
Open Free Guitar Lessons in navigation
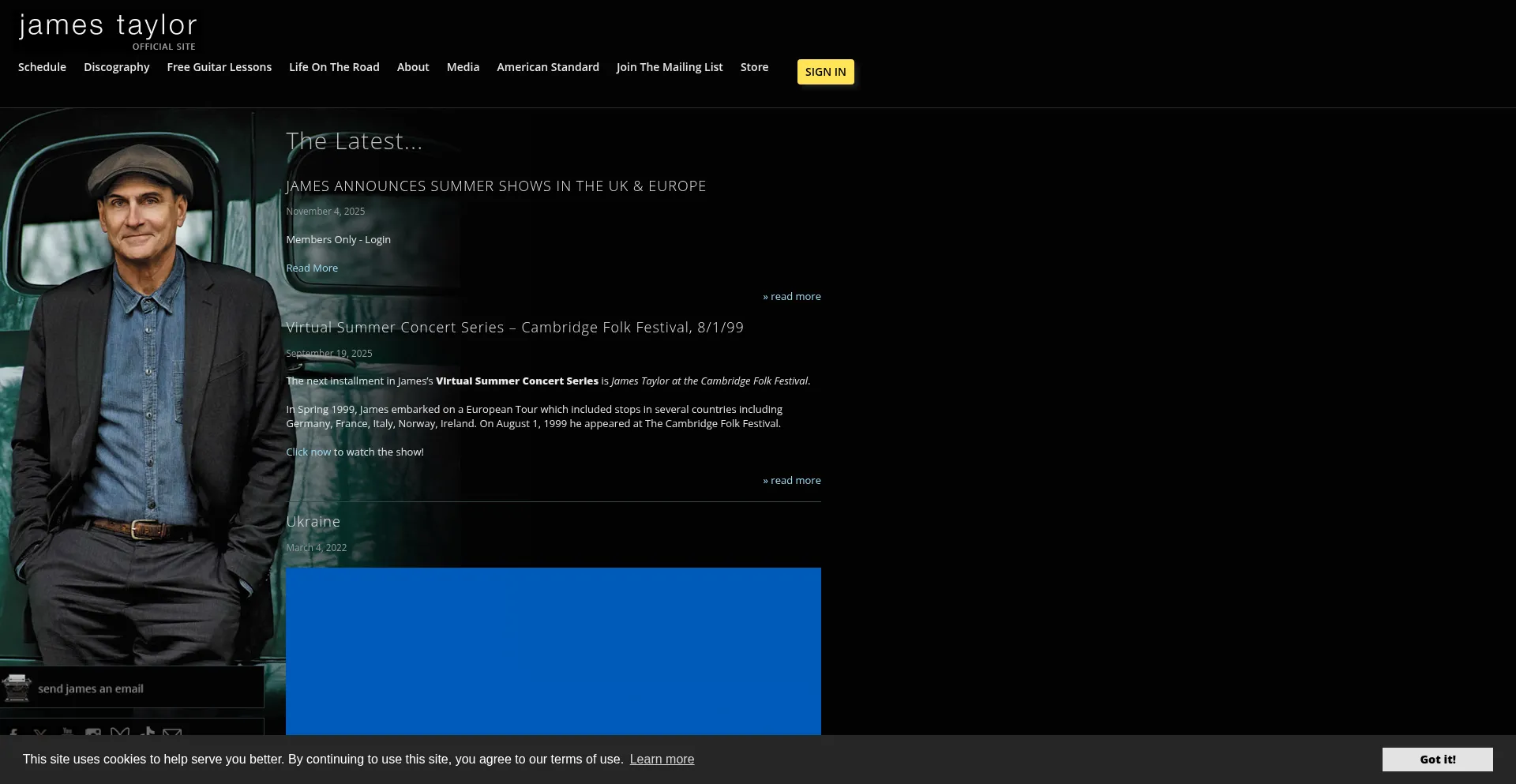pos(219,67)
